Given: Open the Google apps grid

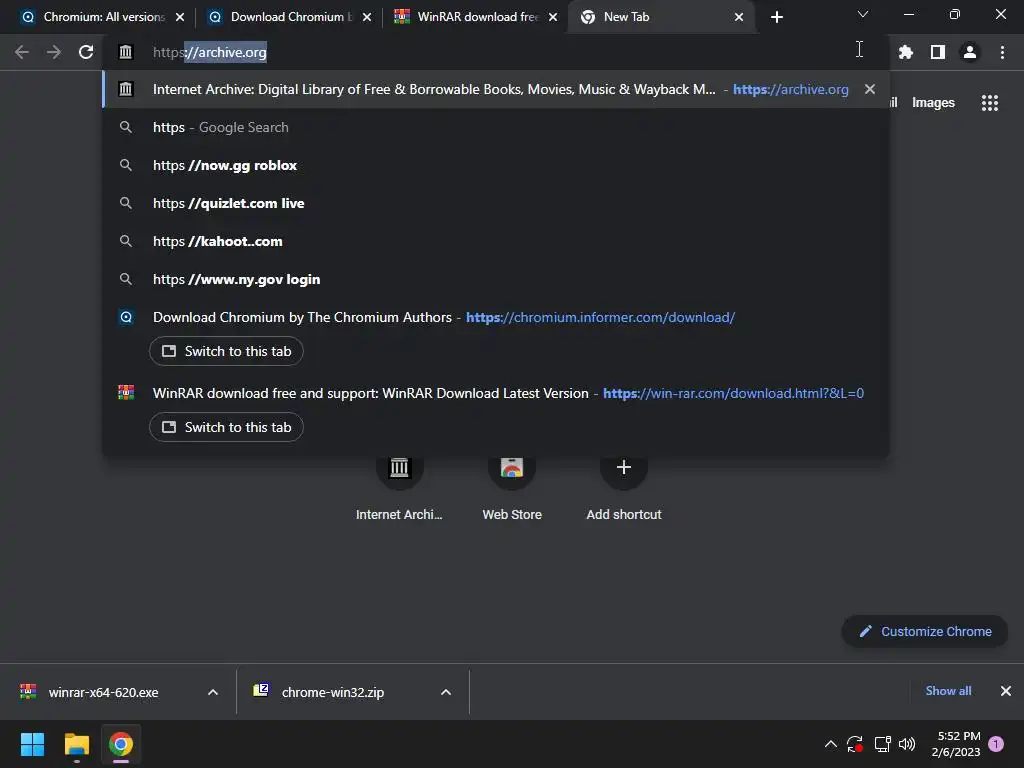Looking at the screenshot, I should point(990,103).
